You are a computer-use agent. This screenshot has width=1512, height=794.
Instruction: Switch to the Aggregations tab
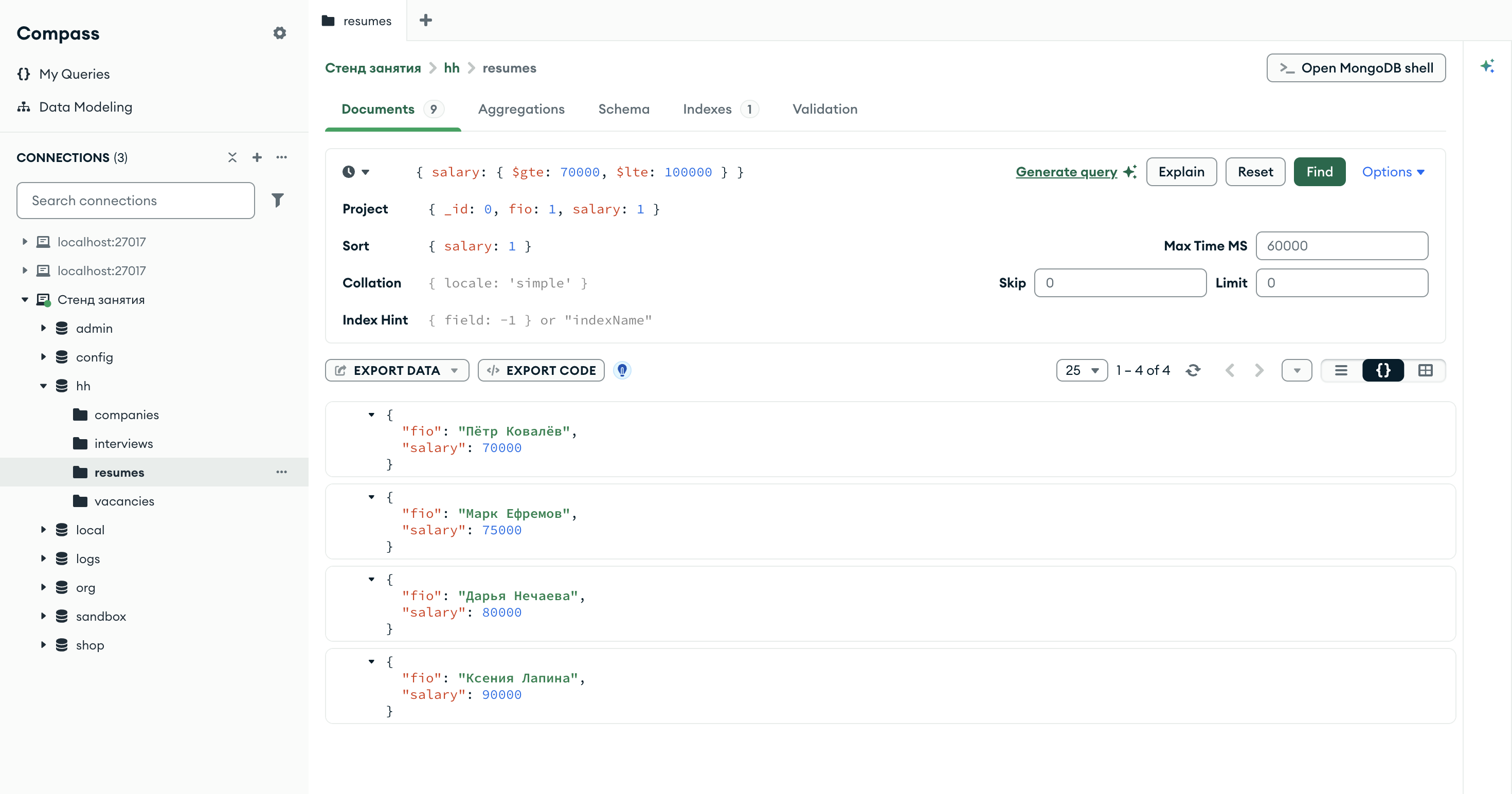point(521,109)
